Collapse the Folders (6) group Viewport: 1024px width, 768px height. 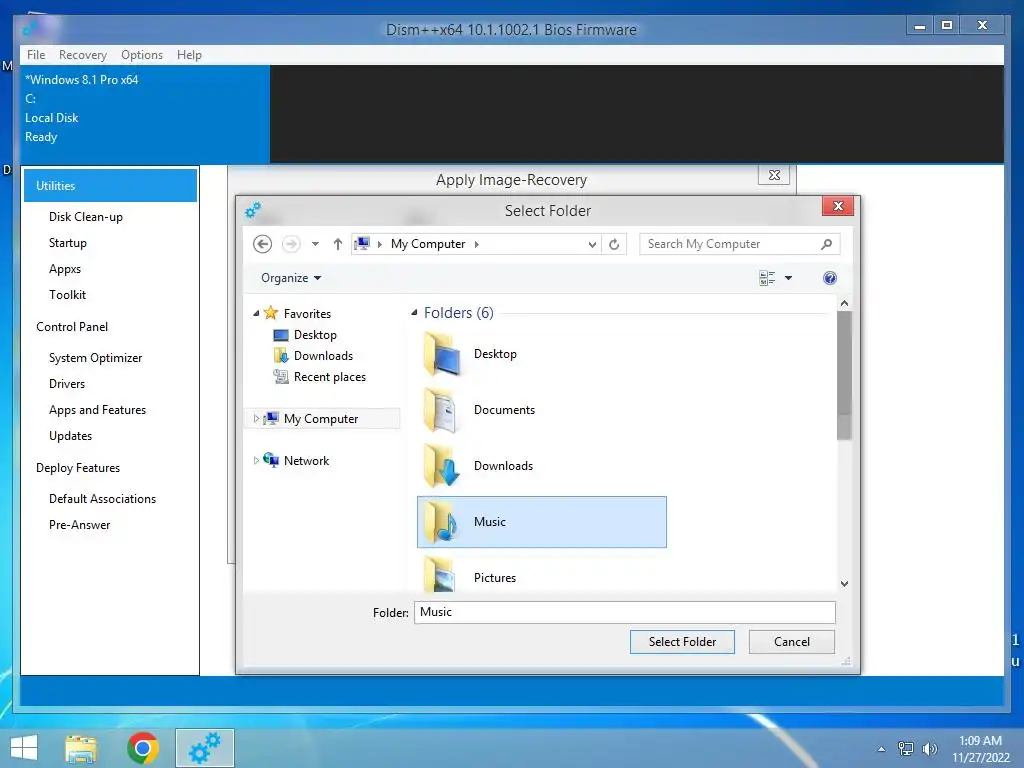tap(414, 313)
